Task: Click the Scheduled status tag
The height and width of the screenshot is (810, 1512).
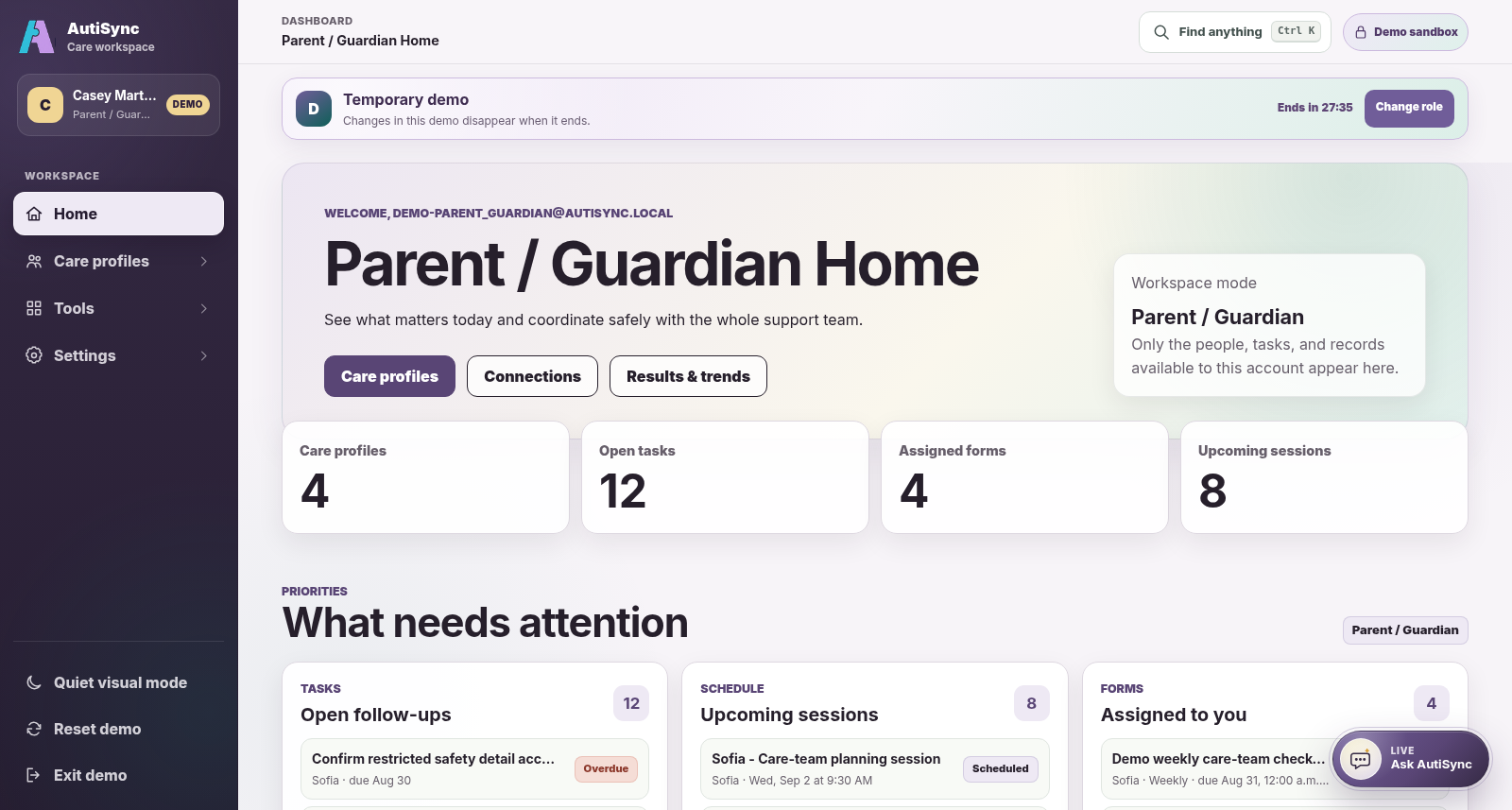Action: [1001, 769]
